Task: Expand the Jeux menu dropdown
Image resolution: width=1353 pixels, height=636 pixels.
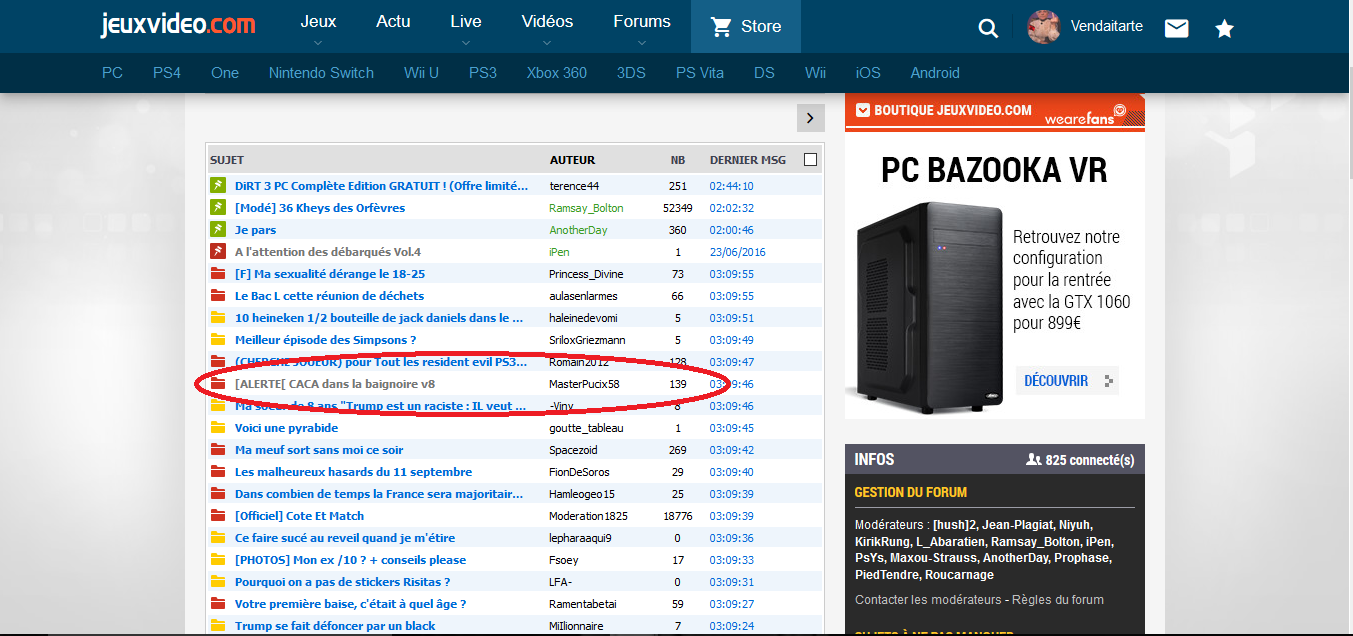Action: (318, 27)
